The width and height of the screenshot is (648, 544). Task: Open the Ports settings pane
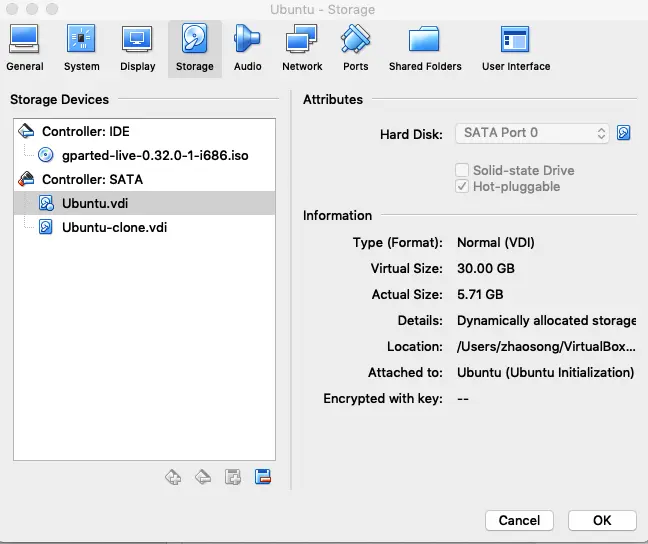tap(355, 49)
